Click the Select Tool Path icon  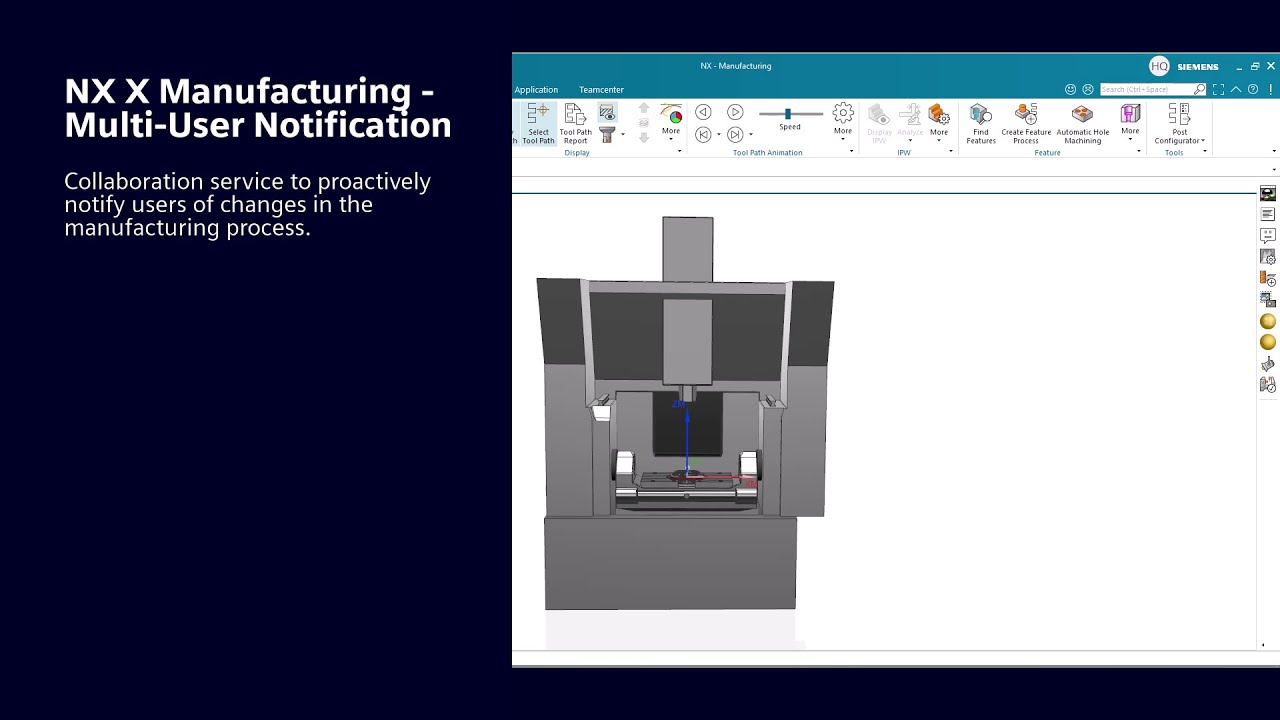tap(538, 123)
